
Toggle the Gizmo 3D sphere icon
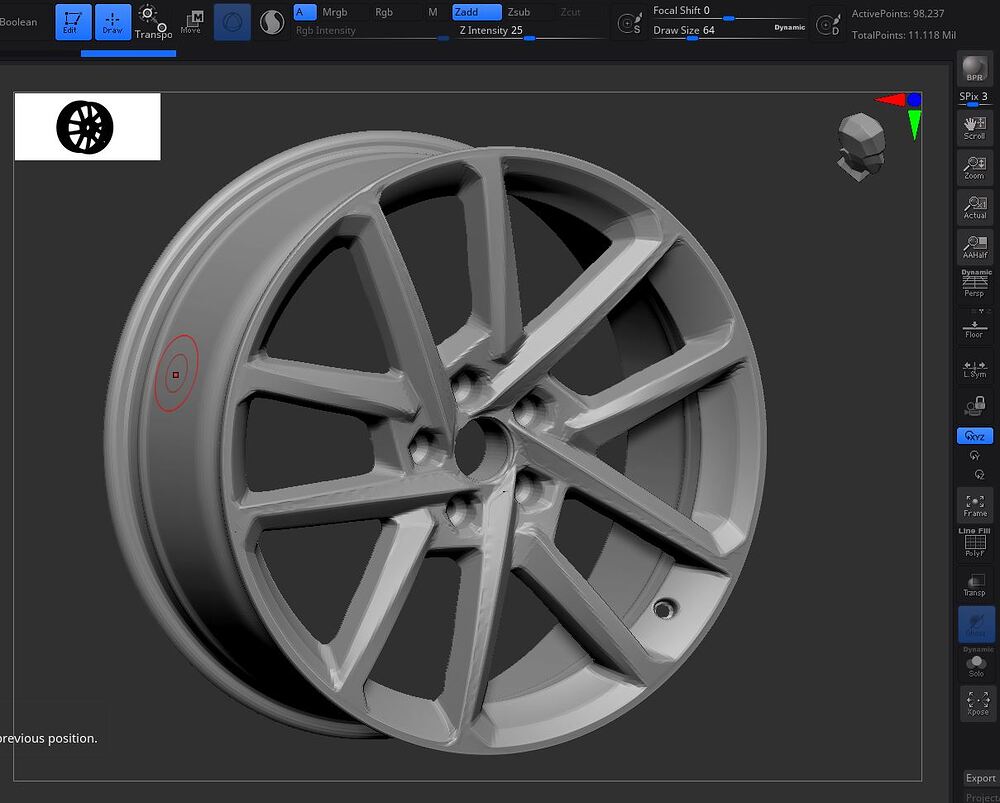point(232,22)
